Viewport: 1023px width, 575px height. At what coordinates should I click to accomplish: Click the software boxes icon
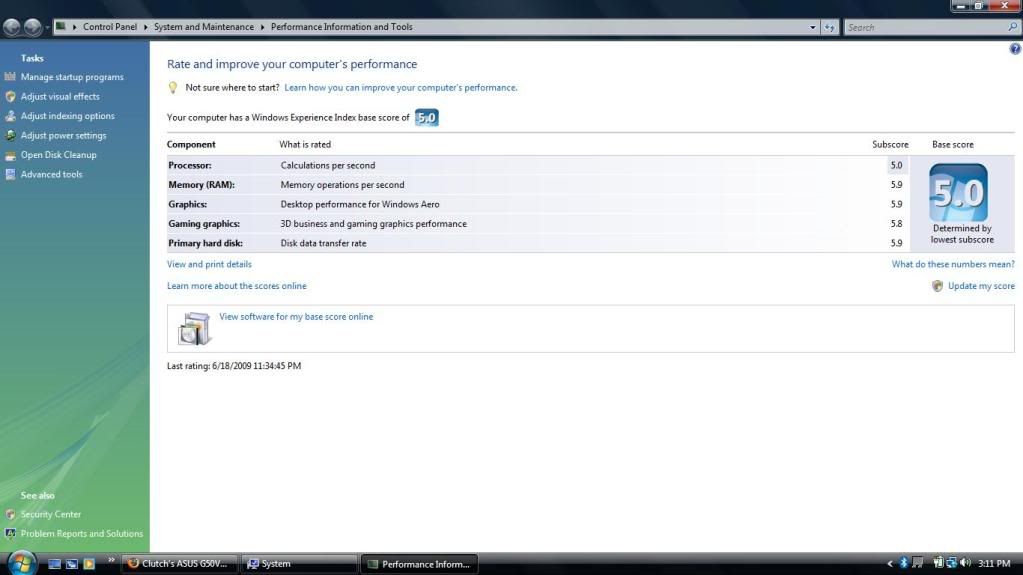point(194,328)
